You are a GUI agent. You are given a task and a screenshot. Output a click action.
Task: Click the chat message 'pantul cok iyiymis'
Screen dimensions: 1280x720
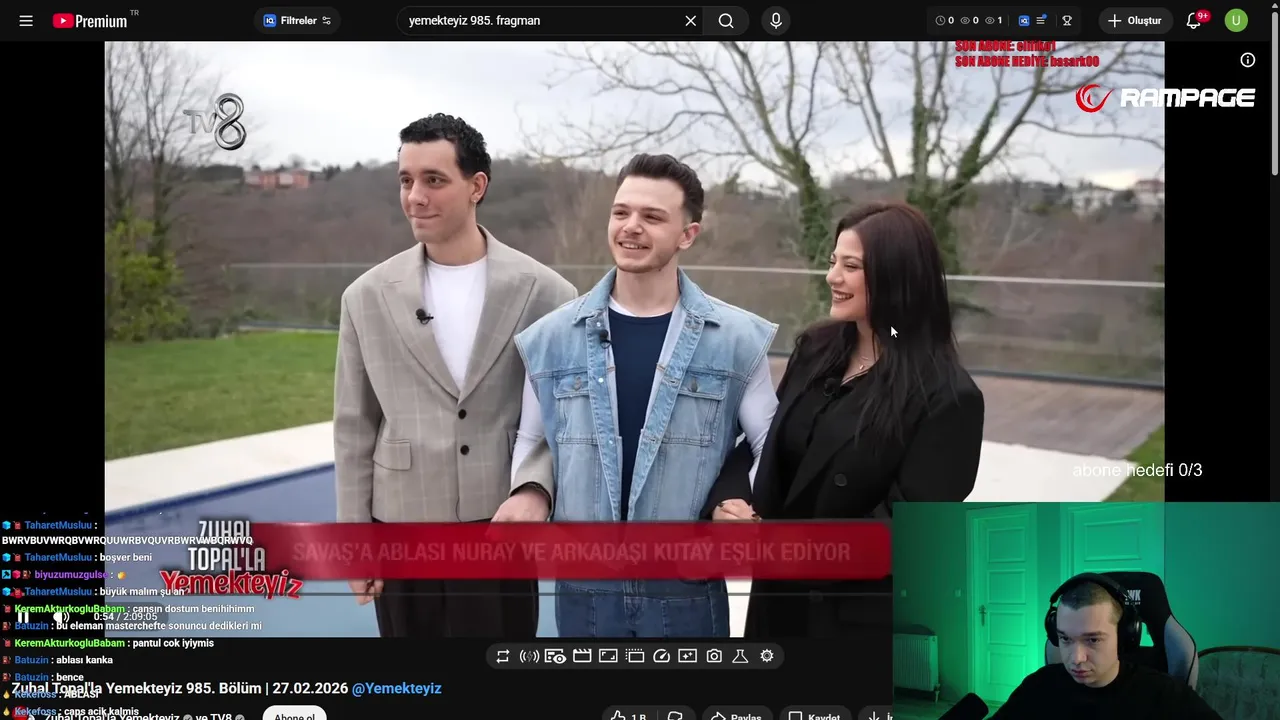pyautogui.click(x=173, y=643)
